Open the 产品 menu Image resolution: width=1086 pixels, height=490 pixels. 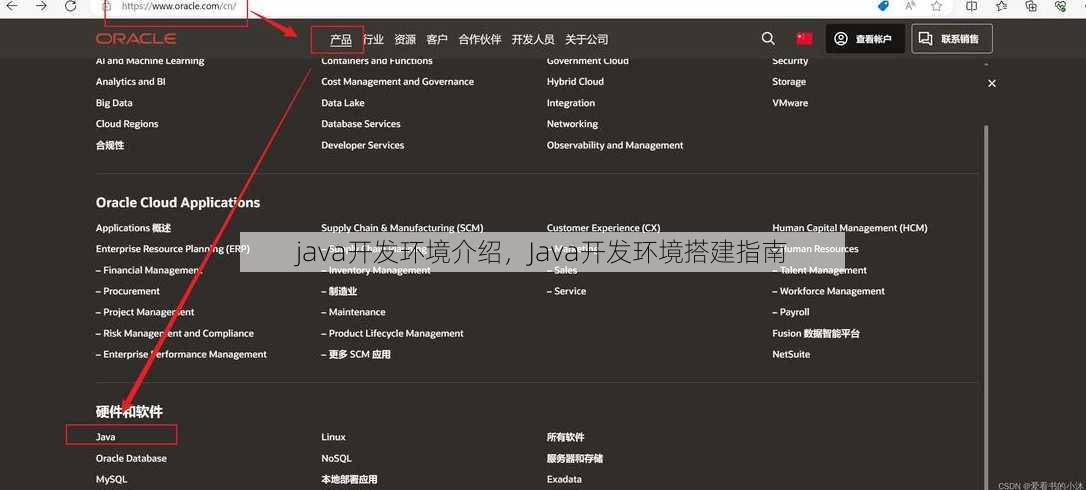[341, 40]
